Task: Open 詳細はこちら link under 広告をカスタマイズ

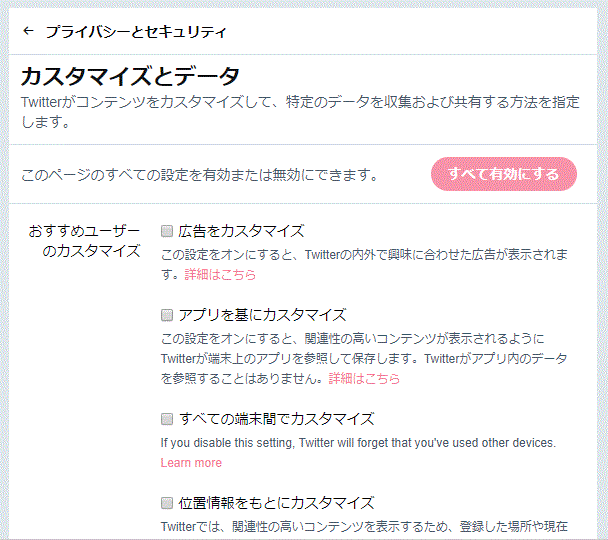Action: pyautogui.click(x=220, y=274)
